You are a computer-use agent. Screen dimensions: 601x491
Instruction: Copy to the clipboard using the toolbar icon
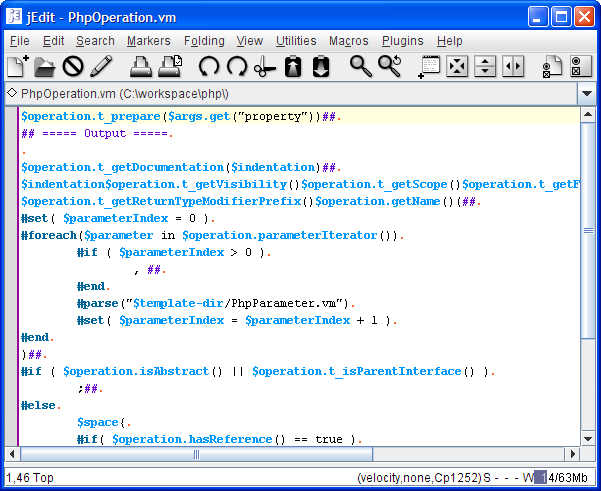(293, 66)
